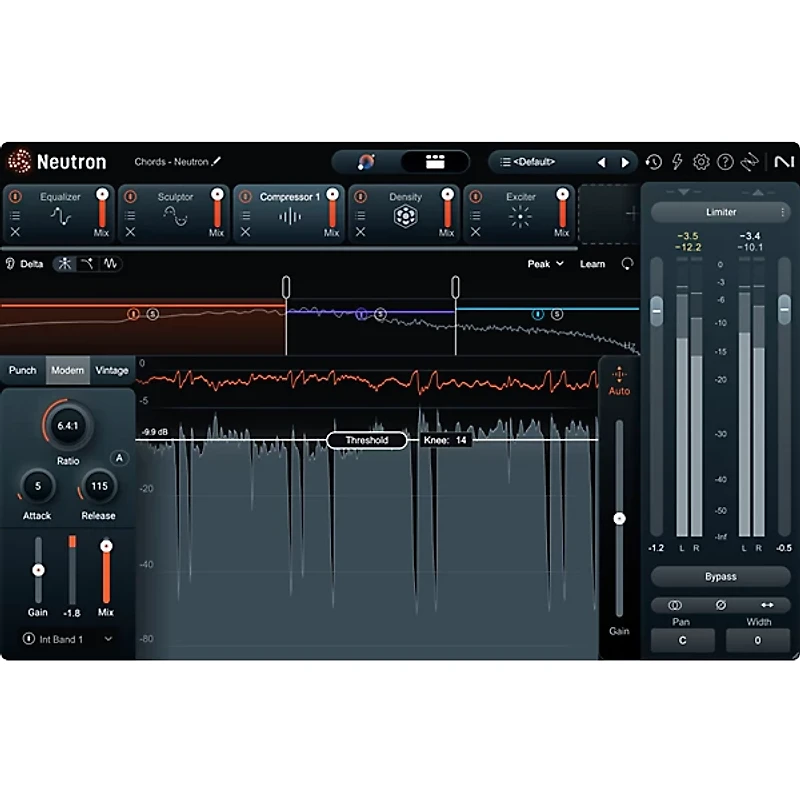Open the Peak detection dropdown
800x800 pixels.
point(543,263)
